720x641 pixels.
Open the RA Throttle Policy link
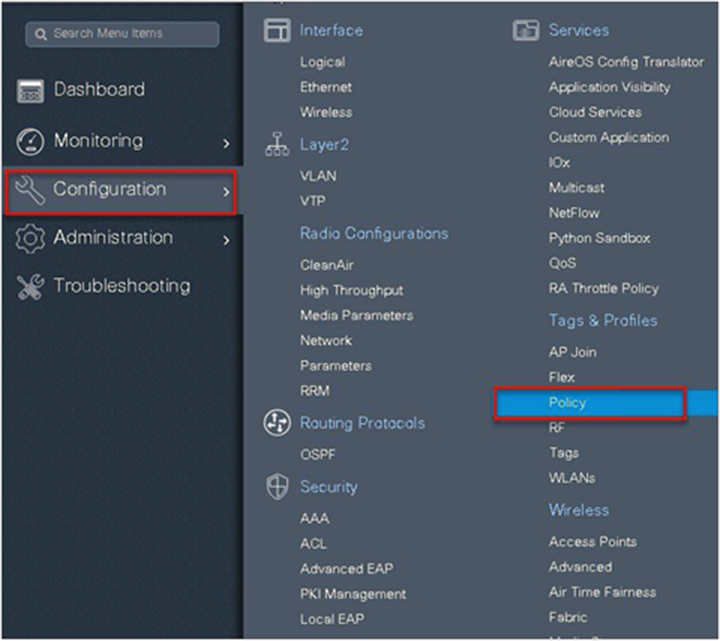(x=603, y=288)
